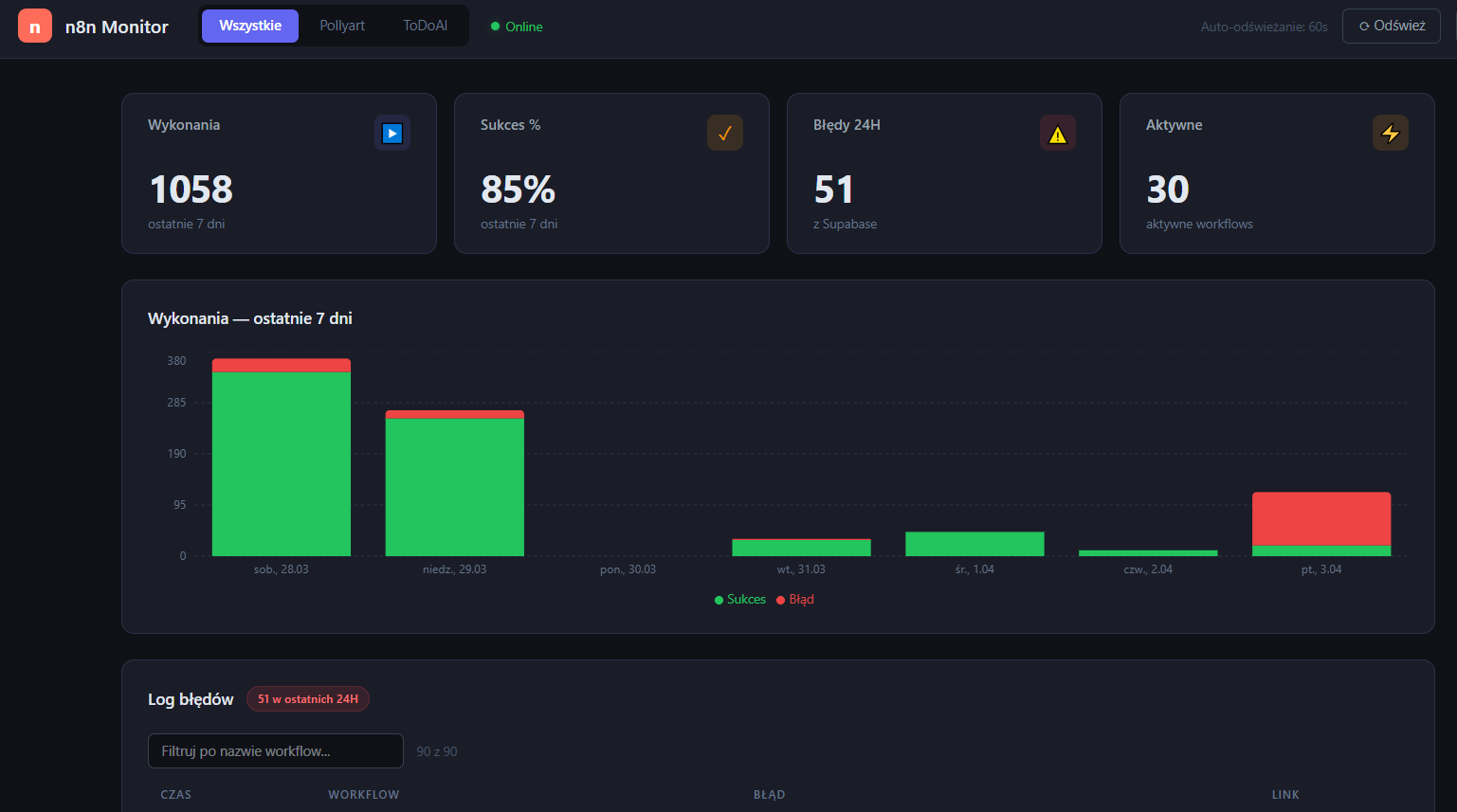Click the '51 w ostatnich 24H' badge
Viewport: 1457px width, 812px height.
(308, 699)
